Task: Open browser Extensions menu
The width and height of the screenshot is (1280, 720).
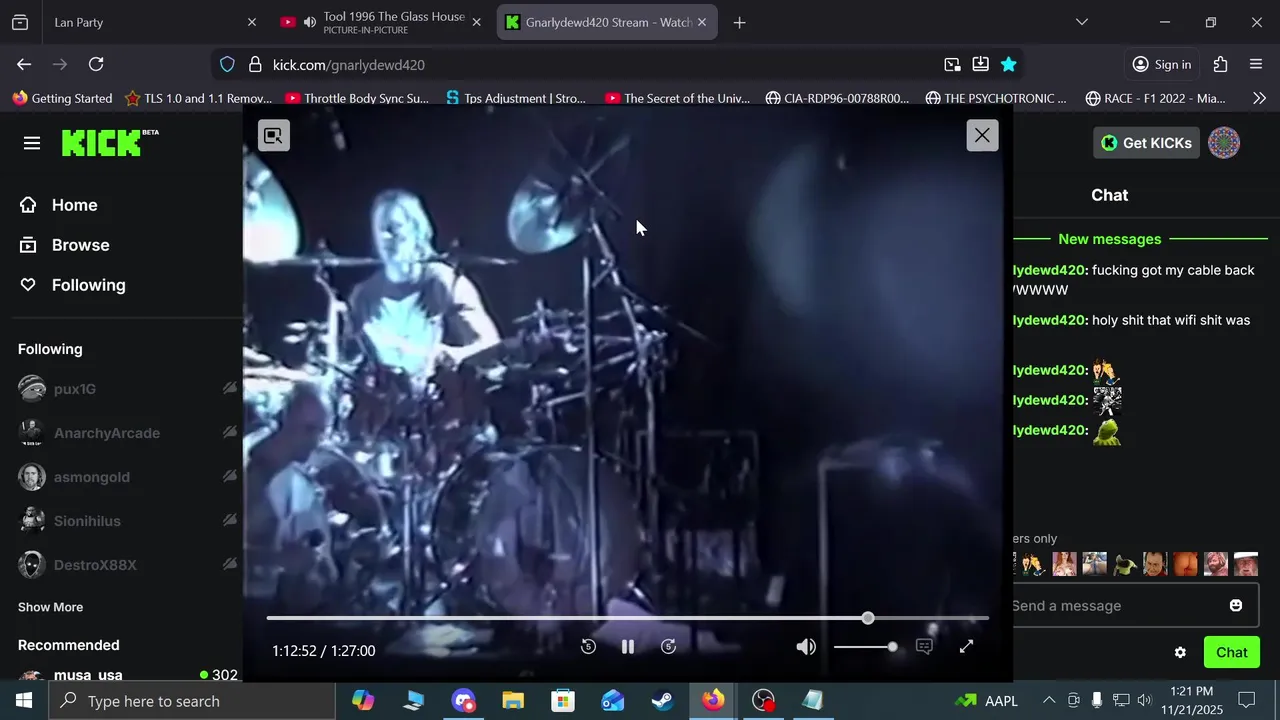Action: [x=1220, y=64]
